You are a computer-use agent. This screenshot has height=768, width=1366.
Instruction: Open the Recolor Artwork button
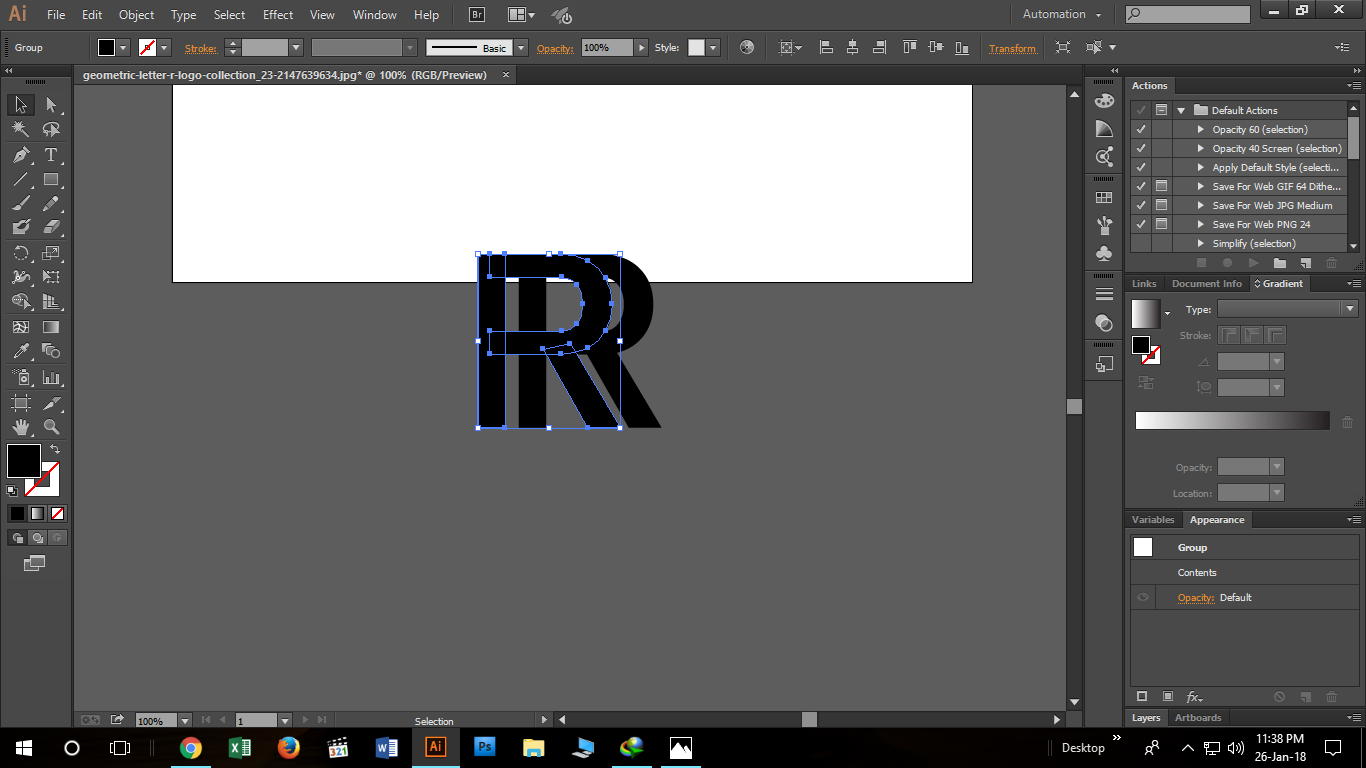(x=747, y=48)
